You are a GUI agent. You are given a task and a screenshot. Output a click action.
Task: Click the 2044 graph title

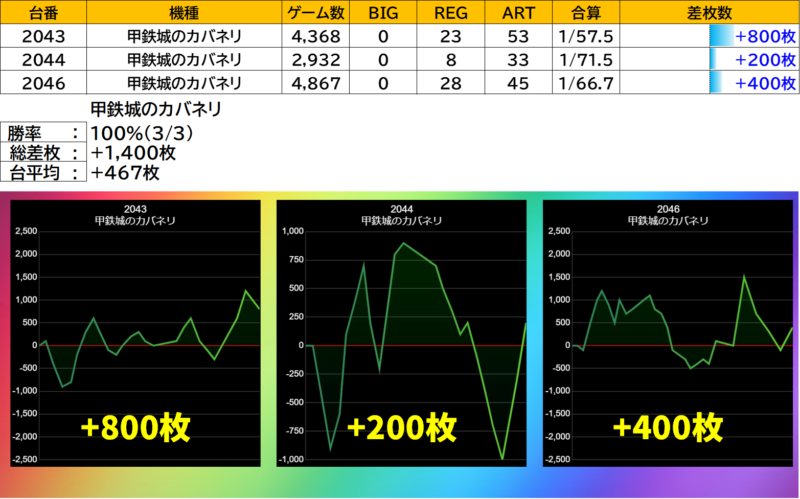pos(402,215)
